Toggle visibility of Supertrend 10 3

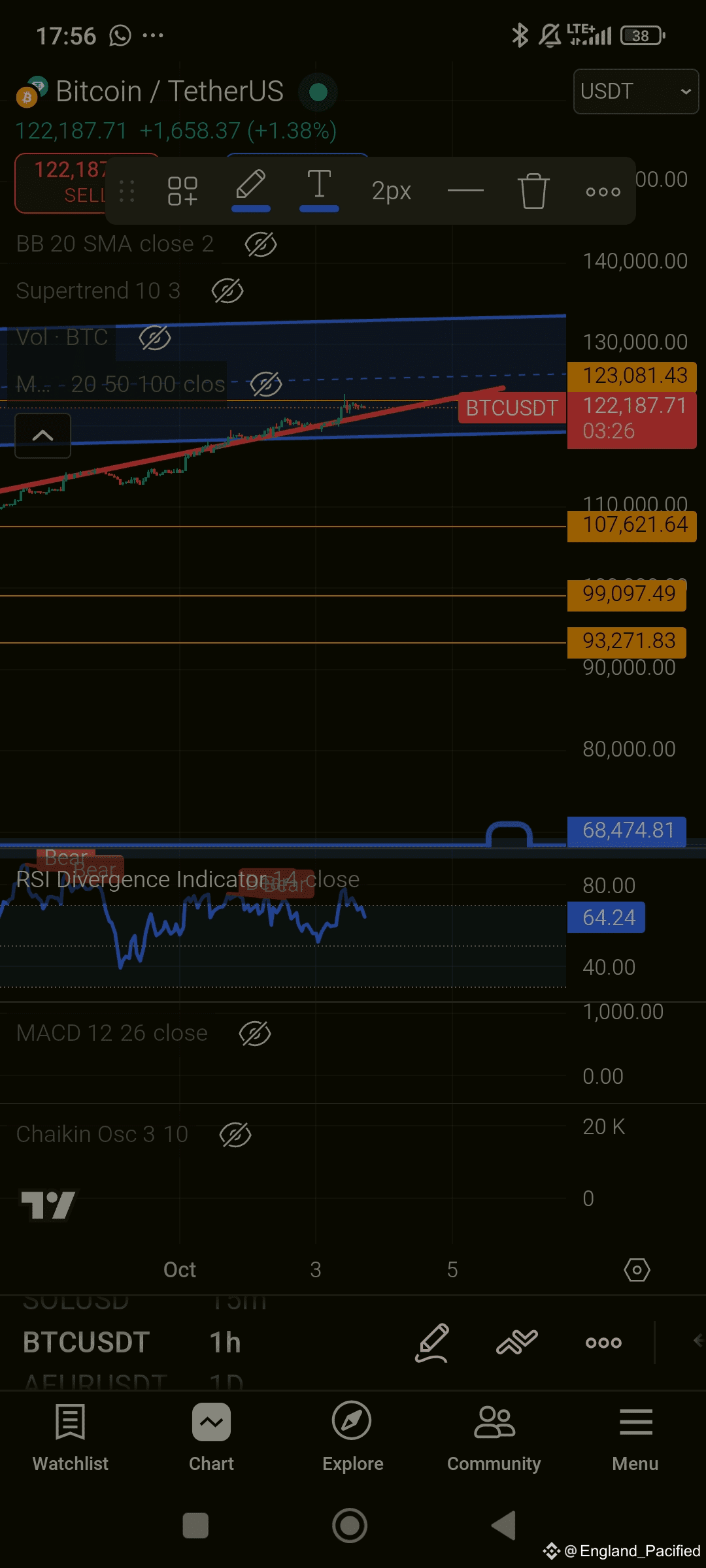point(227,291)
